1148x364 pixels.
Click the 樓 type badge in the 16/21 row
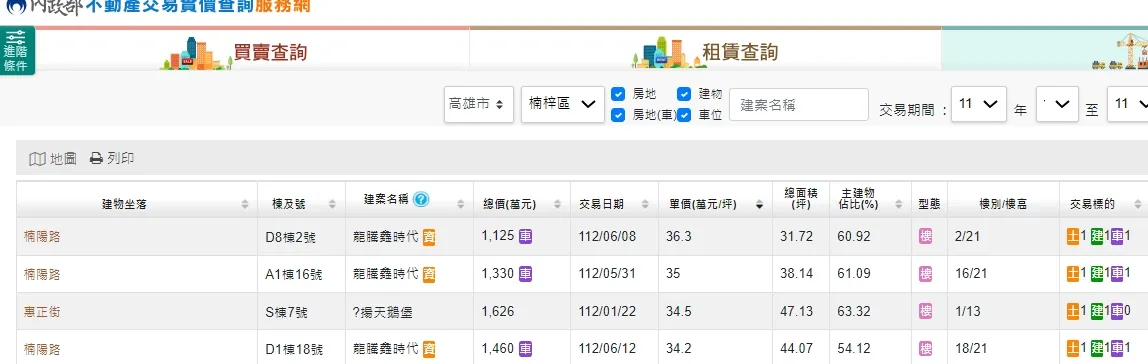(x=925, y=274)
